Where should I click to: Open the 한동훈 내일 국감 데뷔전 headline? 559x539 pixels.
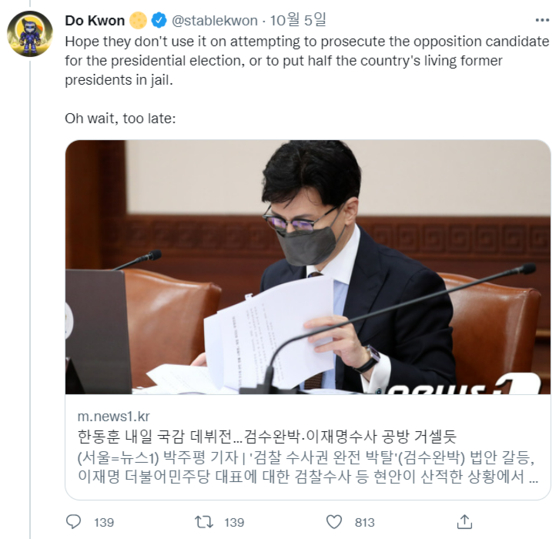pos(267,436)
